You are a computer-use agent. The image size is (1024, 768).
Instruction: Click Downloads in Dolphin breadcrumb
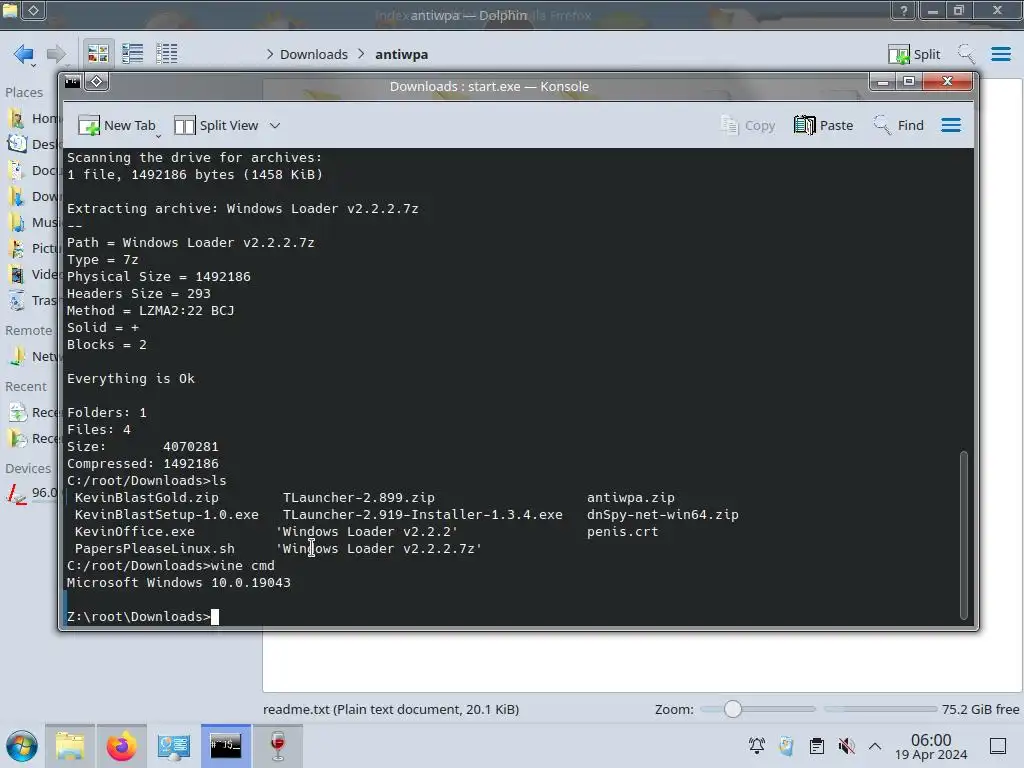[313, 54]
